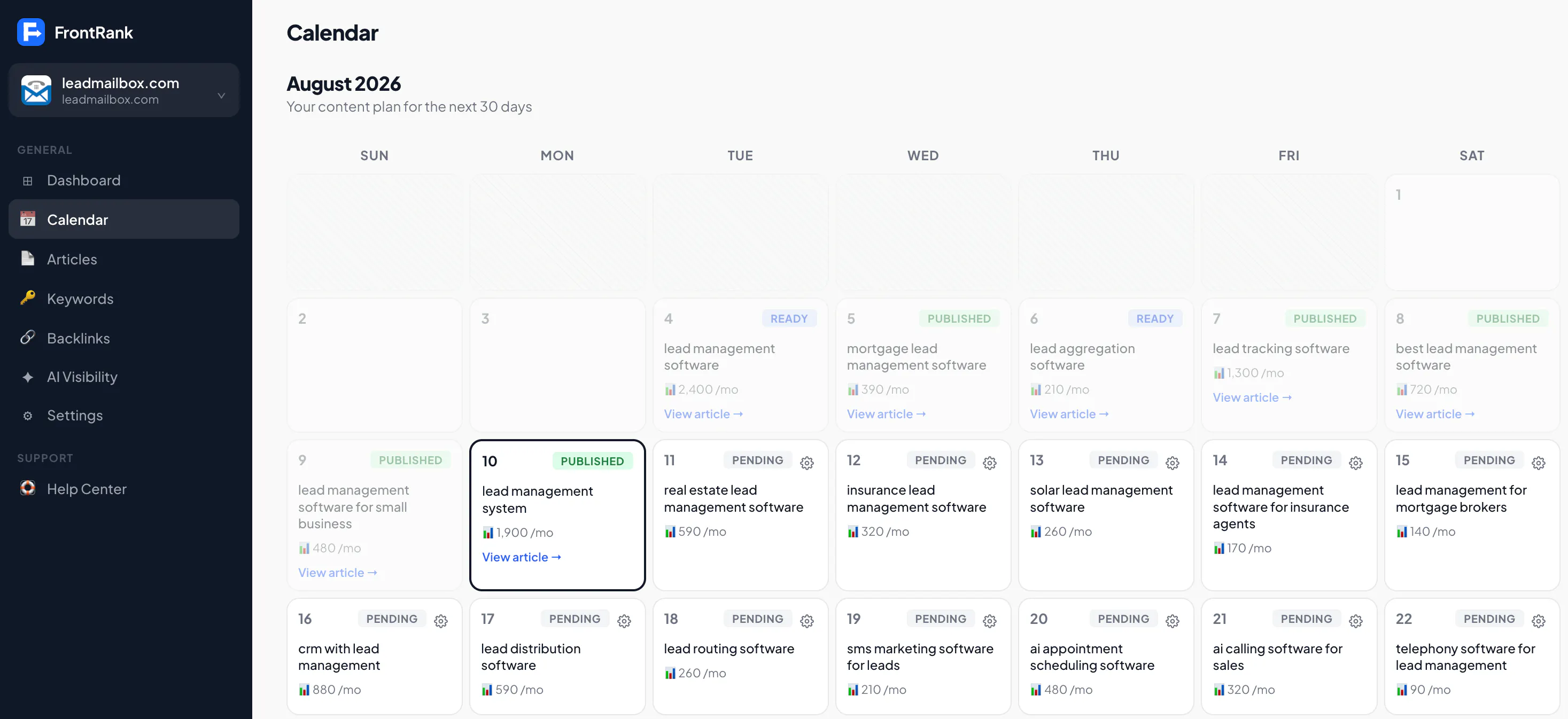Click the "170 /mo" volume on August 14

[1242, 549]
